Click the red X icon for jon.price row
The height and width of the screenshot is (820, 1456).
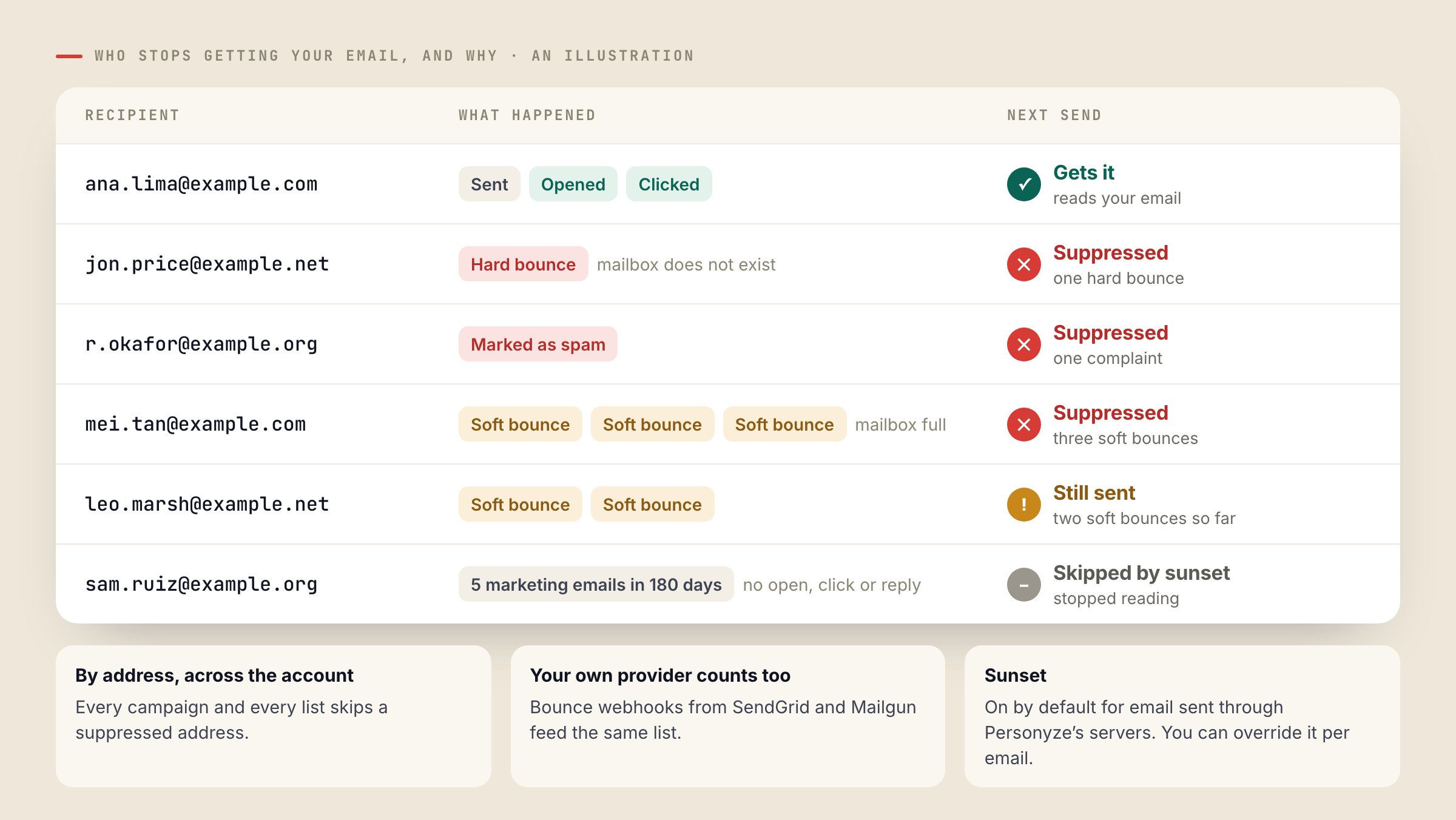pos(1024,264)
